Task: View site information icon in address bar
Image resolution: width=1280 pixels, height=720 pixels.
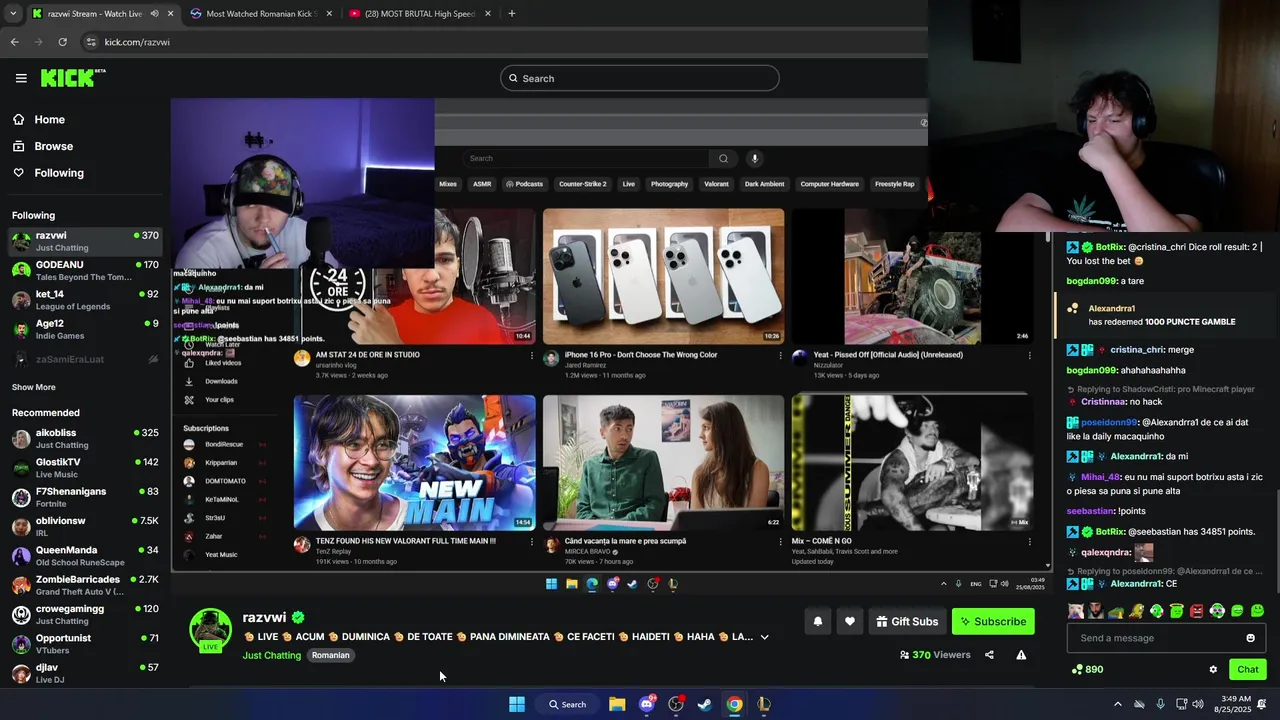Action: [91, 42]
